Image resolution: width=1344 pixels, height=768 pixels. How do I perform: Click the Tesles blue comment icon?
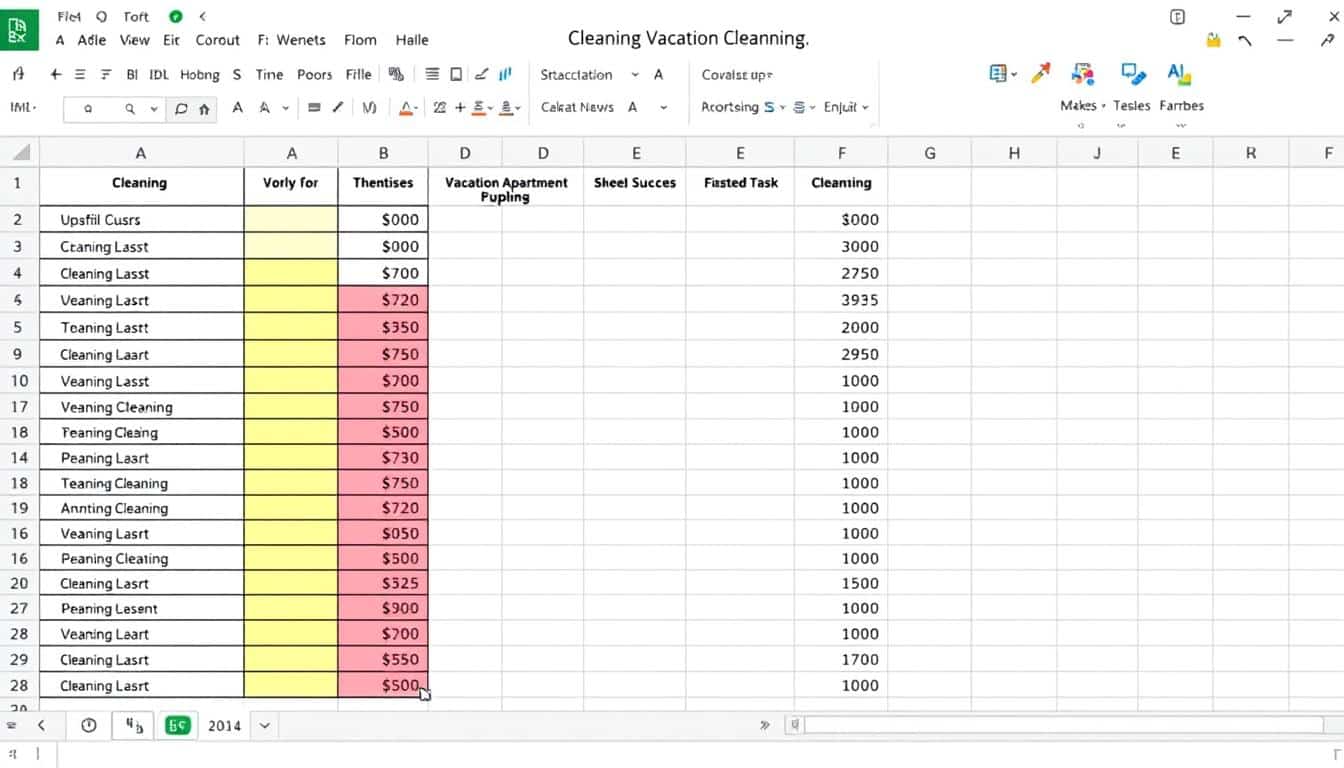pyautogui.click(x=1132, y=73)
